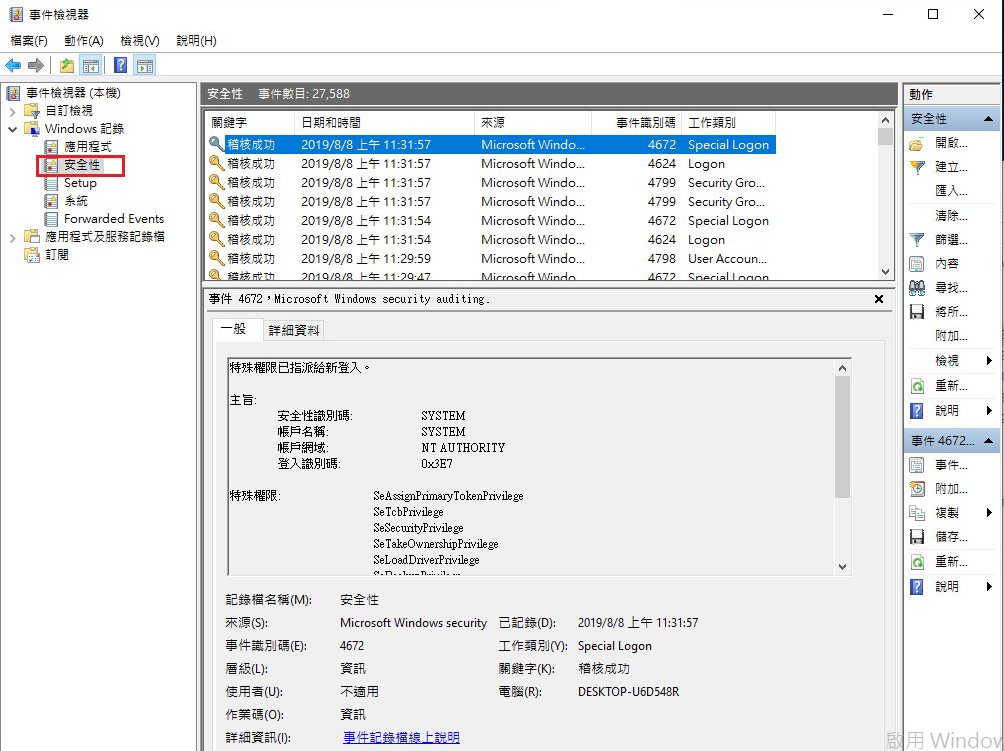
Task: Click first 附加... task action under 安全性
Action: [951, 335]
